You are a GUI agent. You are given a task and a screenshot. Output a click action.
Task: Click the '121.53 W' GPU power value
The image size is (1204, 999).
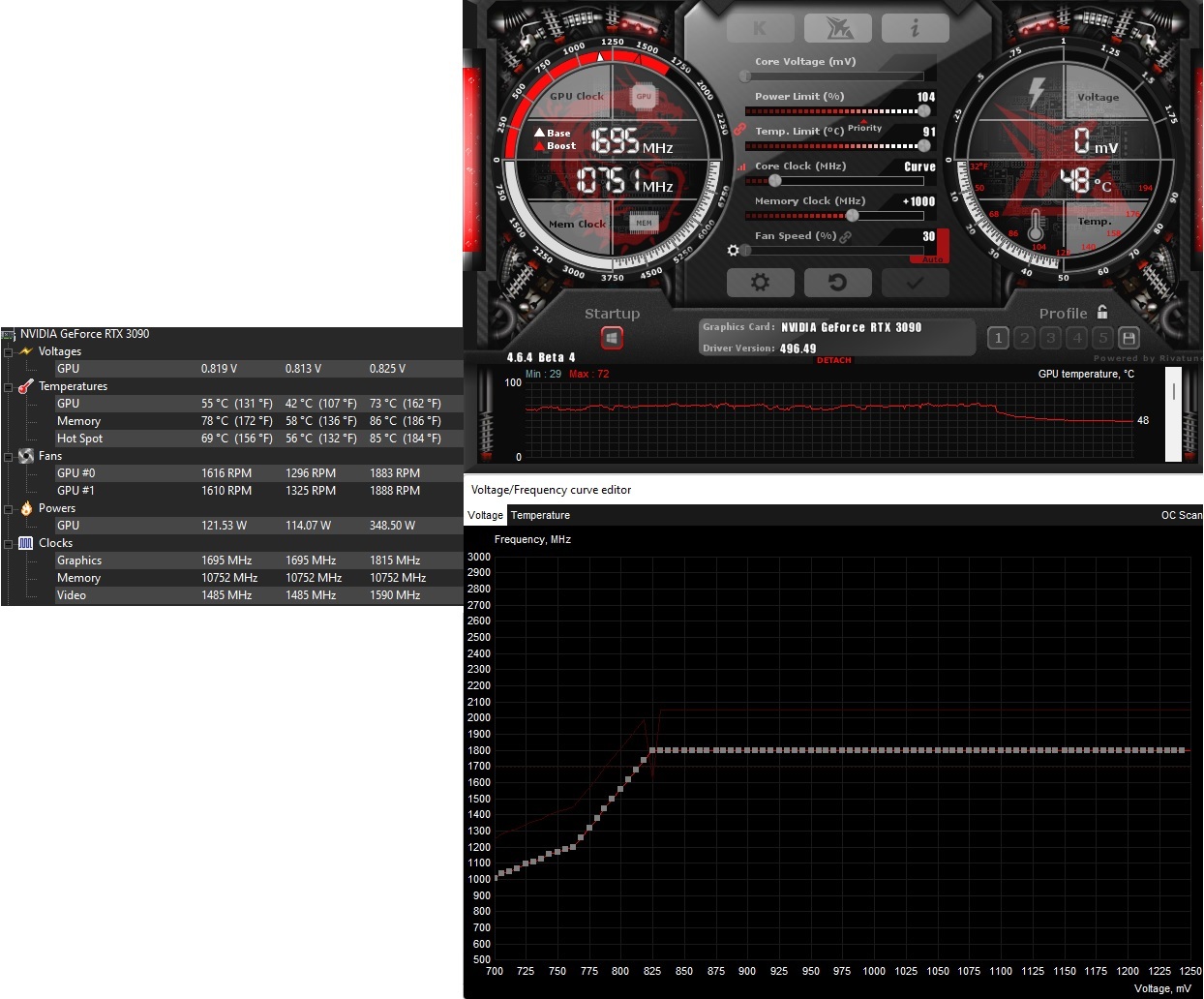tap(224, 526)
